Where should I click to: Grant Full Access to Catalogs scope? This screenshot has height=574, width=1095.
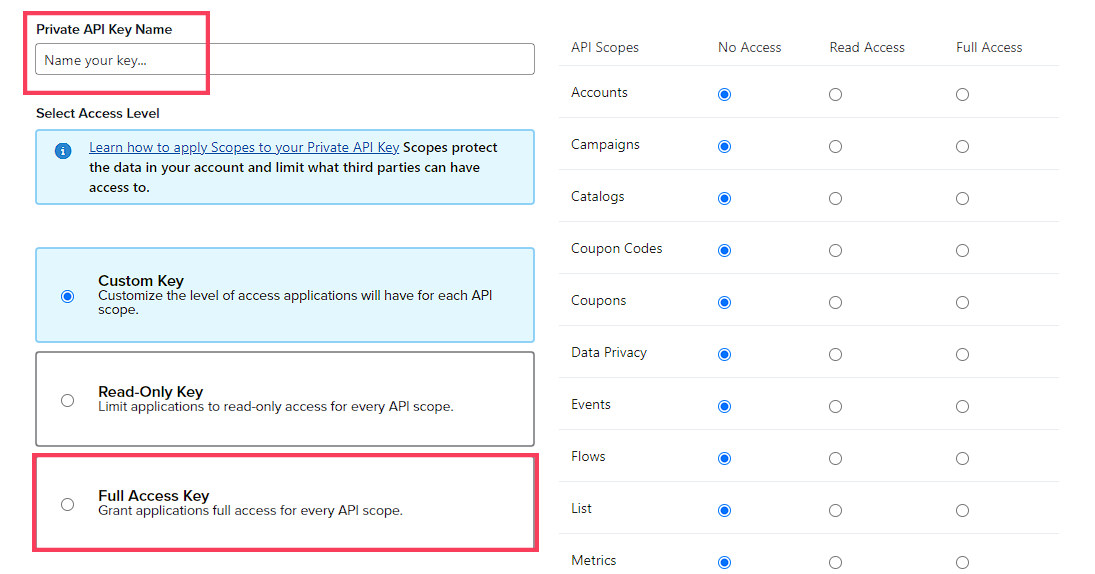click(x=962, y=198)
